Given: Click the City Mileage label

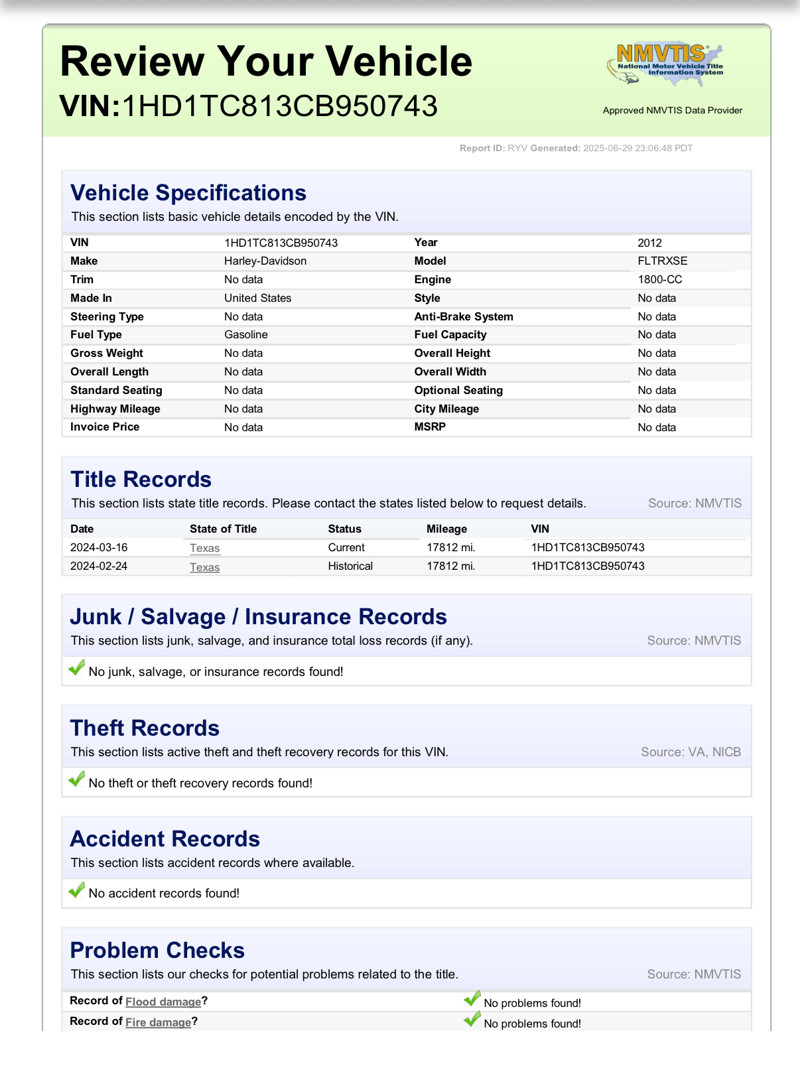Looking at the screenshot, I should [x=447, y=409].
